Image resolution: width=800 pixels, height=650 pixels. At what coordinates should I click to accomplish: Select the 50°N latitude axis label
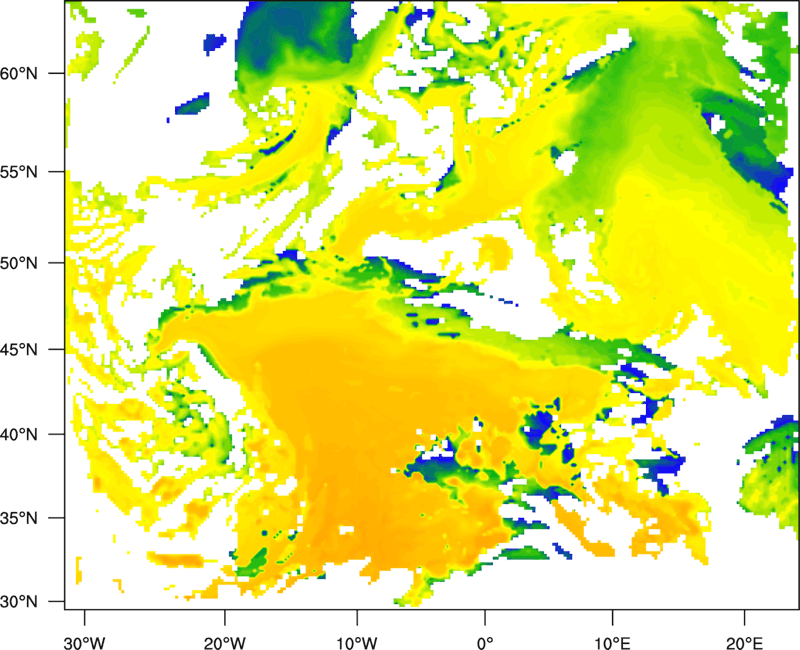tap(33, 263)
